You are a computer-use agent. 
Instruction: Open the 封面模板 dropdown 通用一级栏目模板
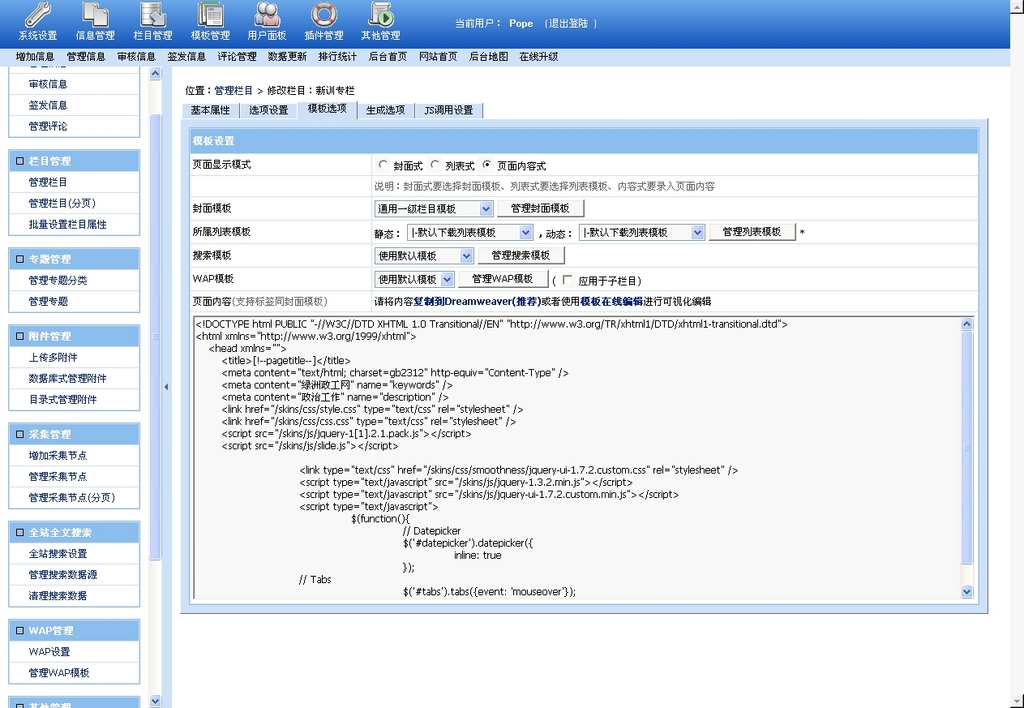(x=434, y=209)
